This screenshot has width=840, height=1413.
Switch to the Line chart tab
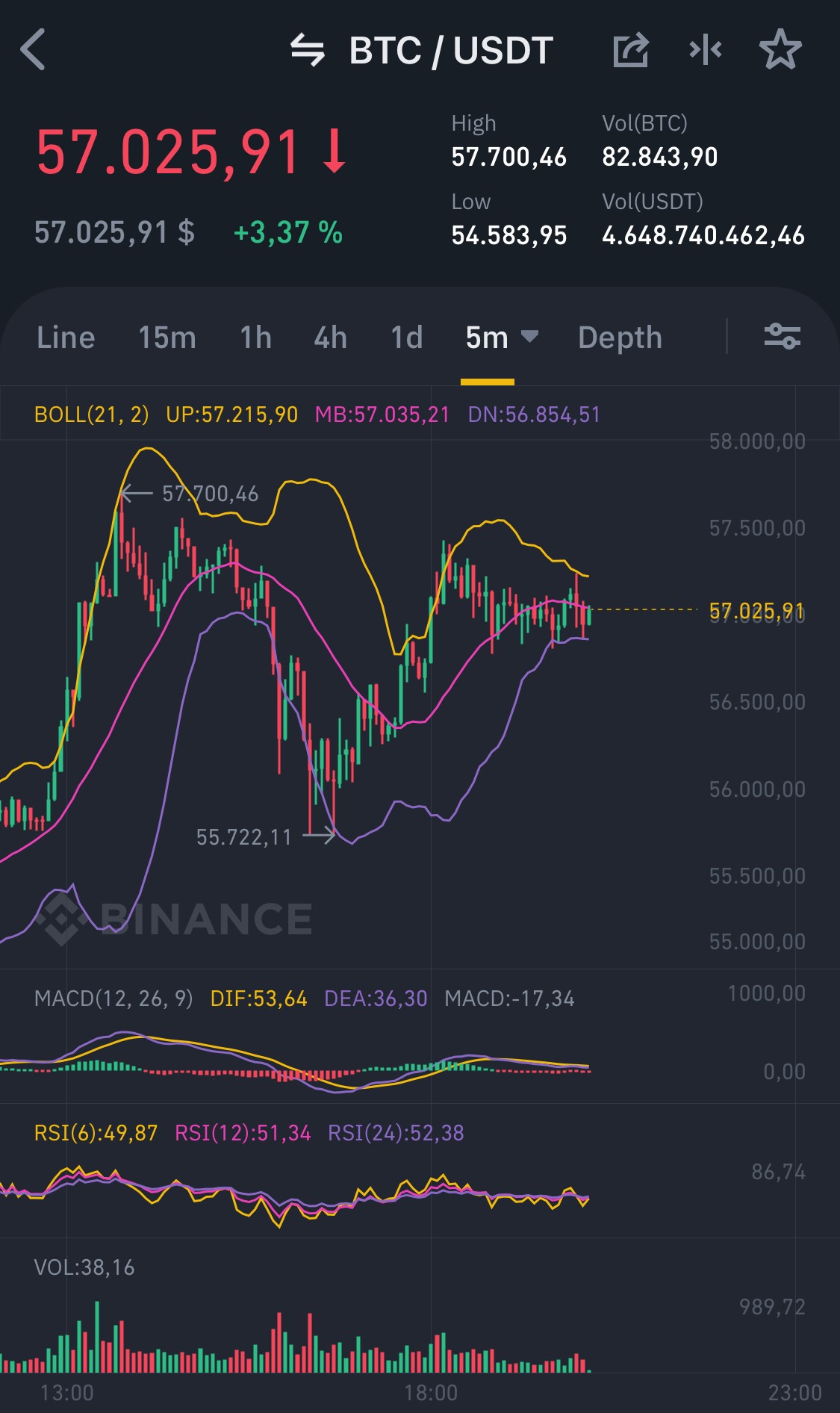coord(66,338)
